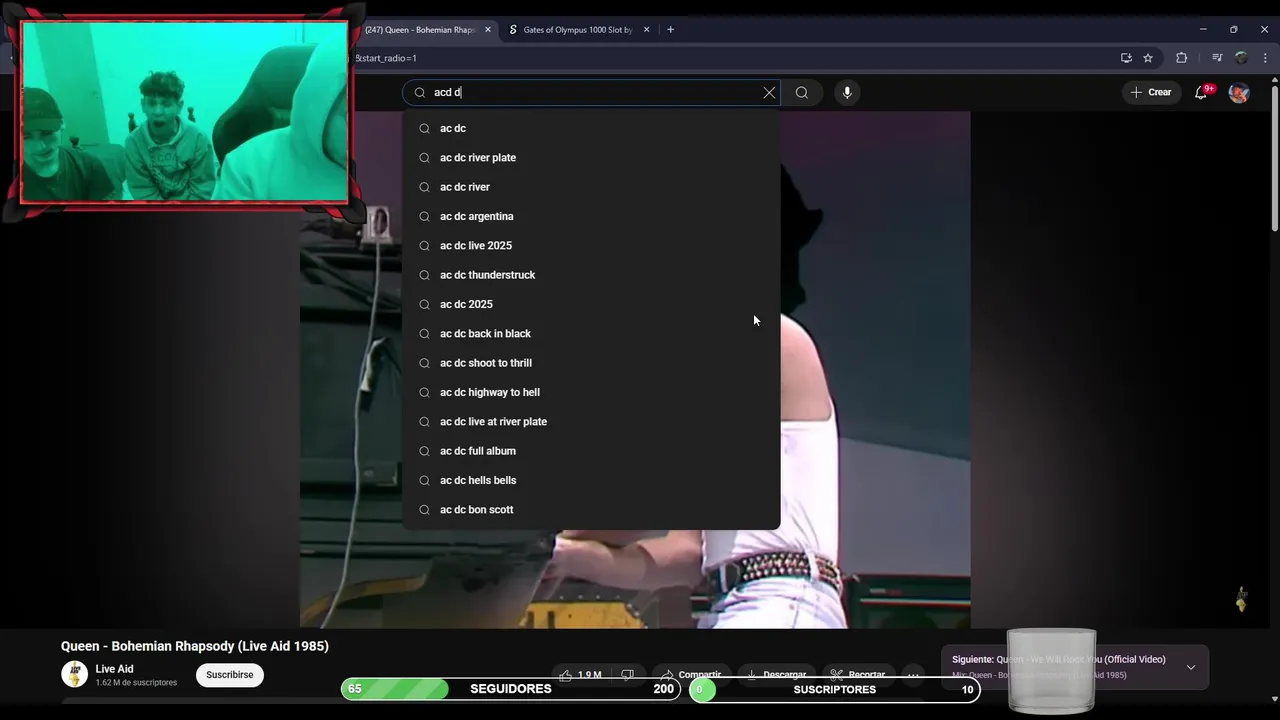The height and width of the screenshot is (720, 1280).
Task: Click the dislike thumbs-down icon
Action: coord(627,675)
